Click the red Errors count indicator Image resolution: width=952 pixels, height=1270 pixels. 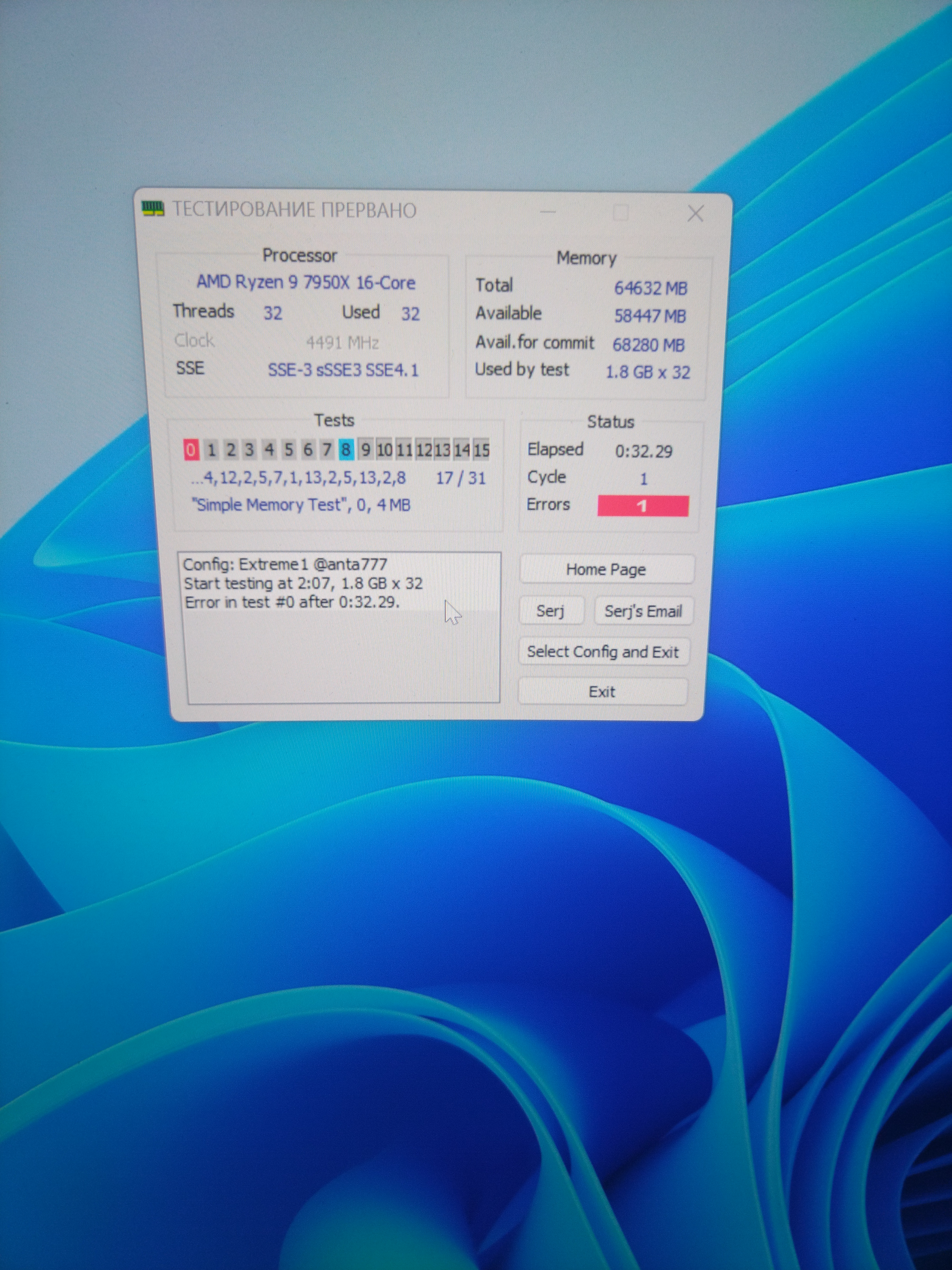coord(643,506)
